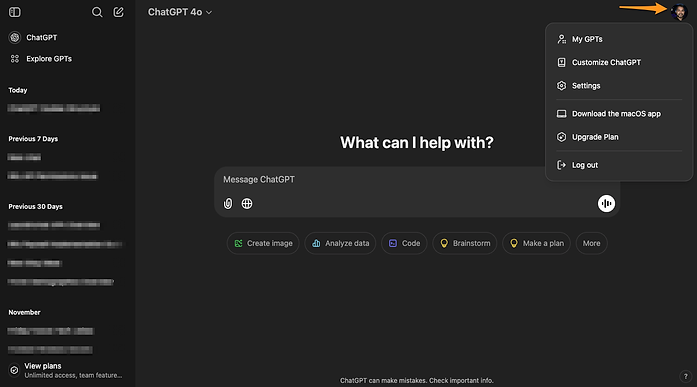Open the profile avatar menu
The width and height of the screenshot is (697, 387).
tap(679, 12)
